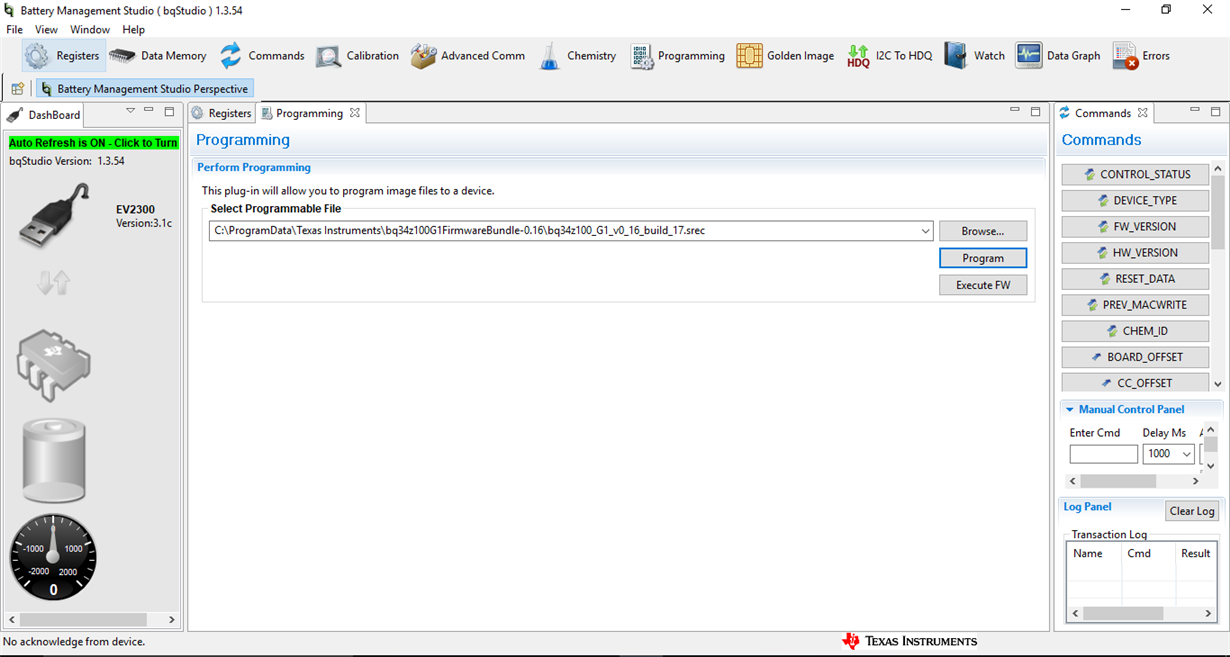
Task: Switch to the Registers tab
Action: [x=221, y=113]
